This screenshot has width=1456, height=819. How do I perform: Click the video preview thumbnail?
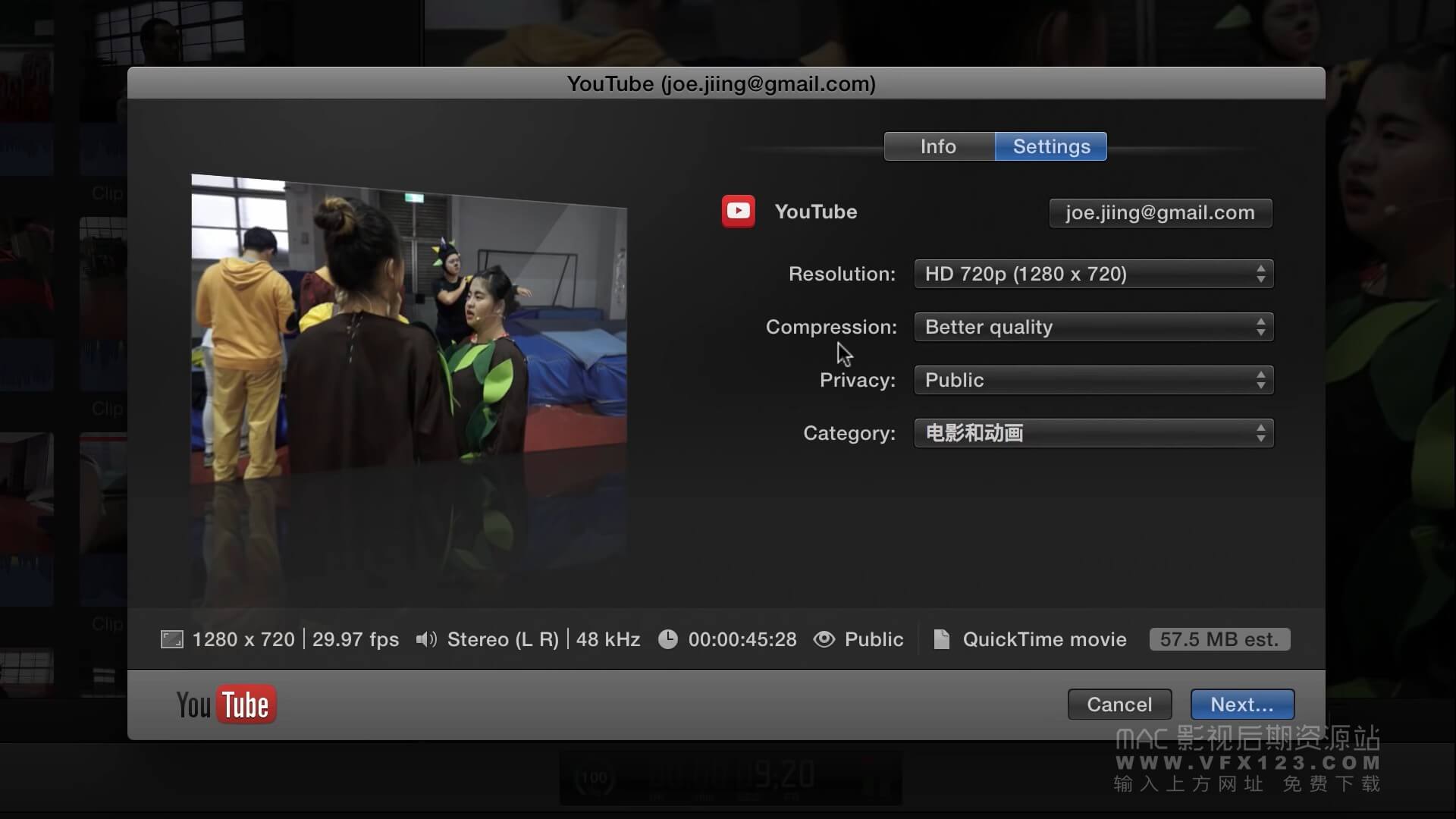tap(409, 328)
